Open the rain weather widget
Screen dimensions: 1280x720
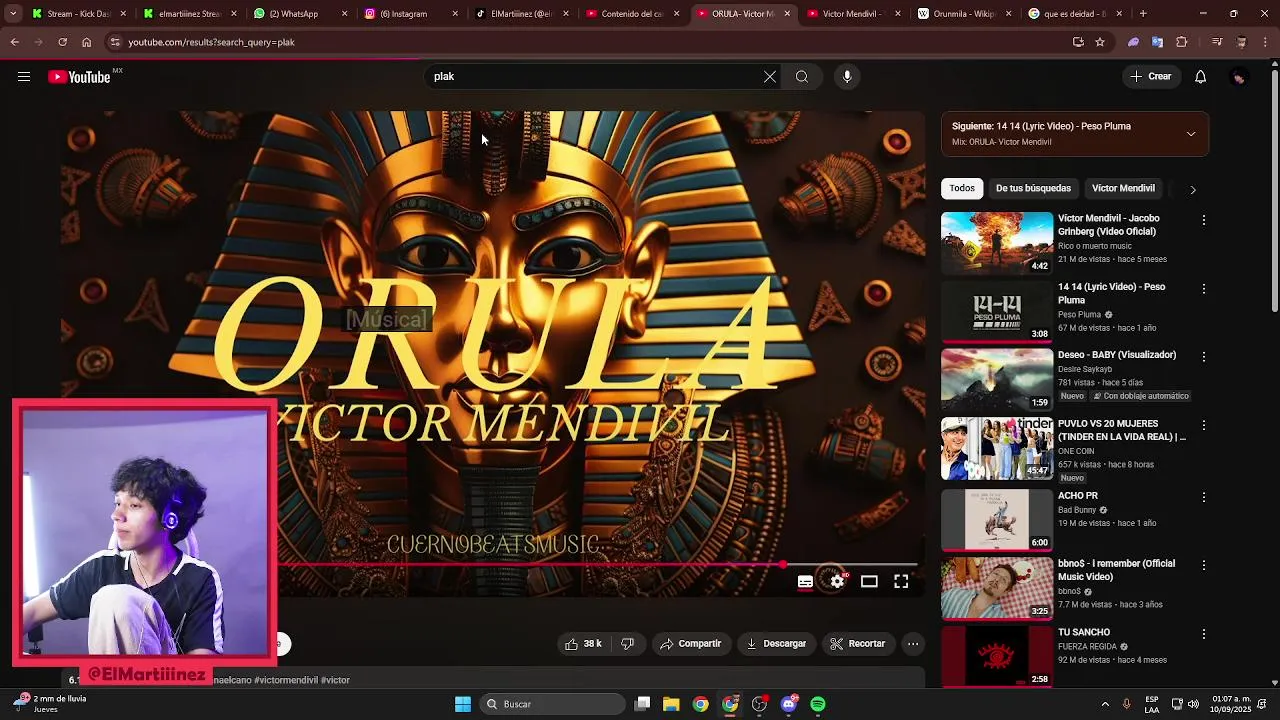(48, 704)
